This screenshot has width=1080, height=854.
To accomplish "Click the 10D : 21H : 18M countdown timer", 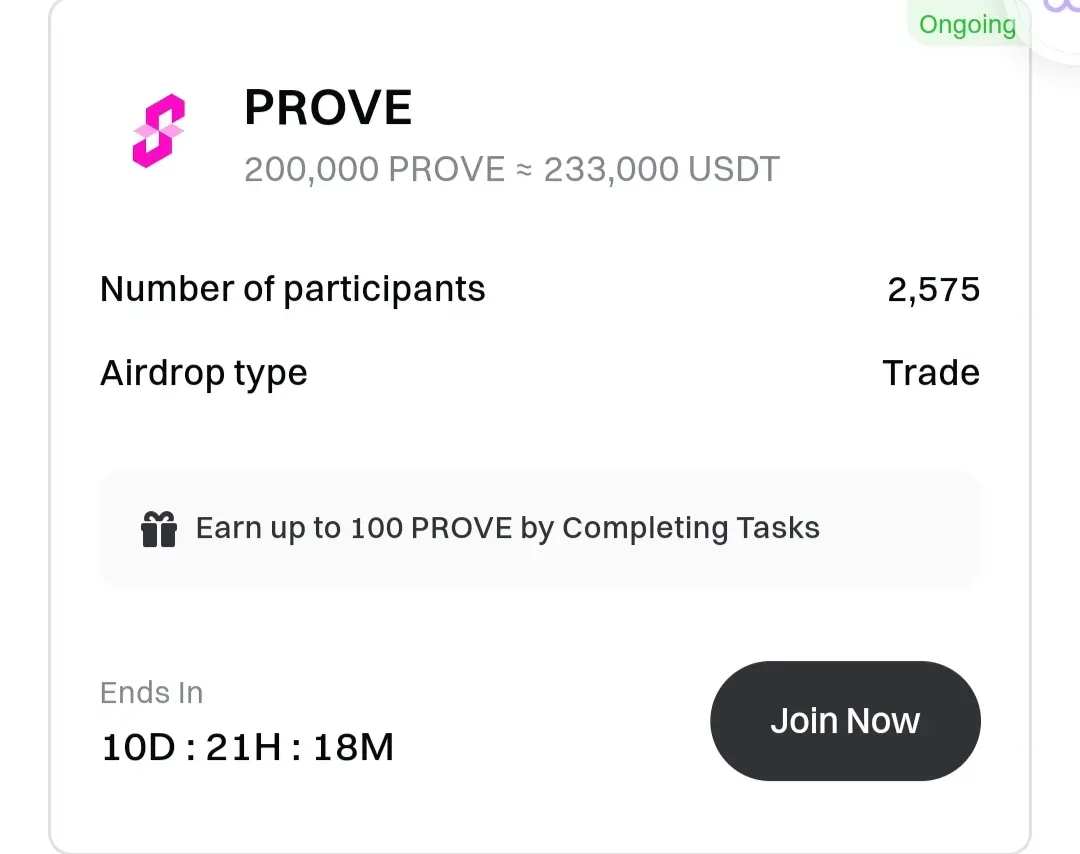I will point(247,747).
